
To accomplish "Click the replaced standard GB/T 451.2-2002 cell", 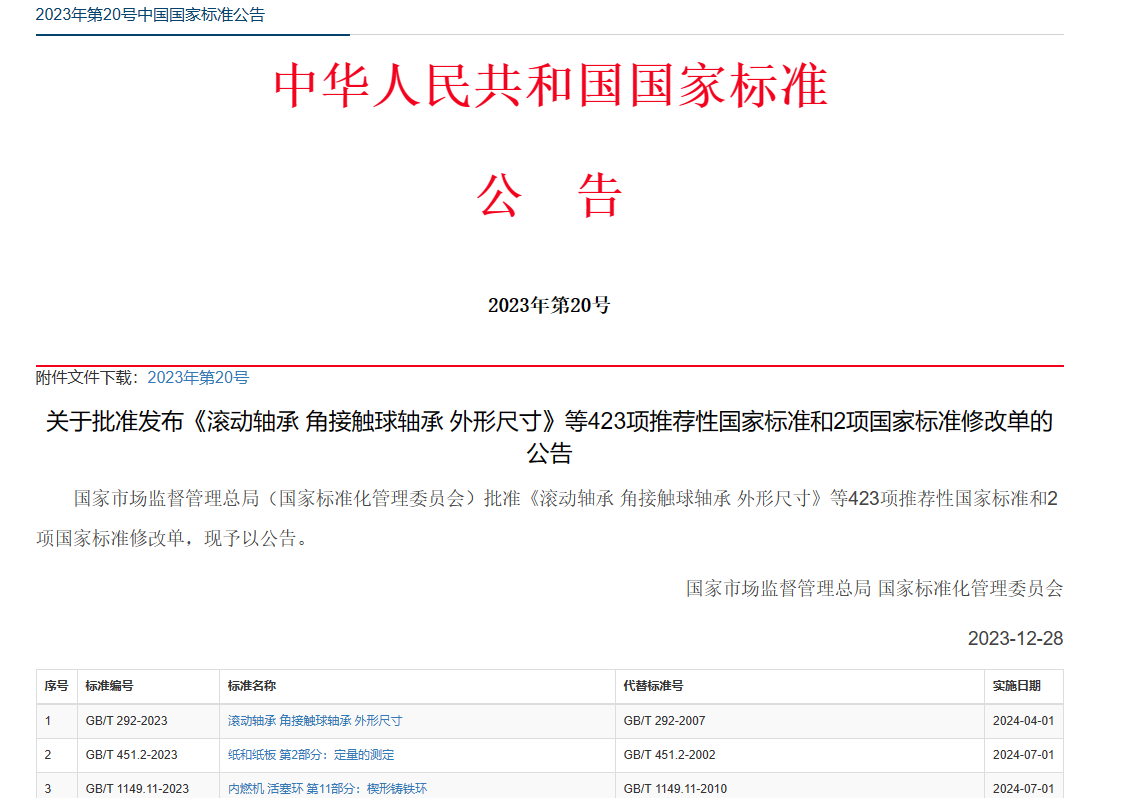I will (x=669, y=755).
